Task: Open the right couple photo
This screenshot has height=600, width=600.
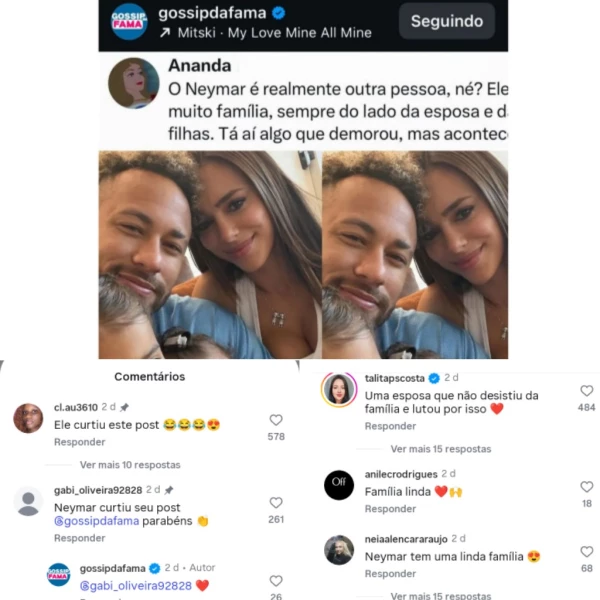Action: pyautogui.click(x=415, y=255)
